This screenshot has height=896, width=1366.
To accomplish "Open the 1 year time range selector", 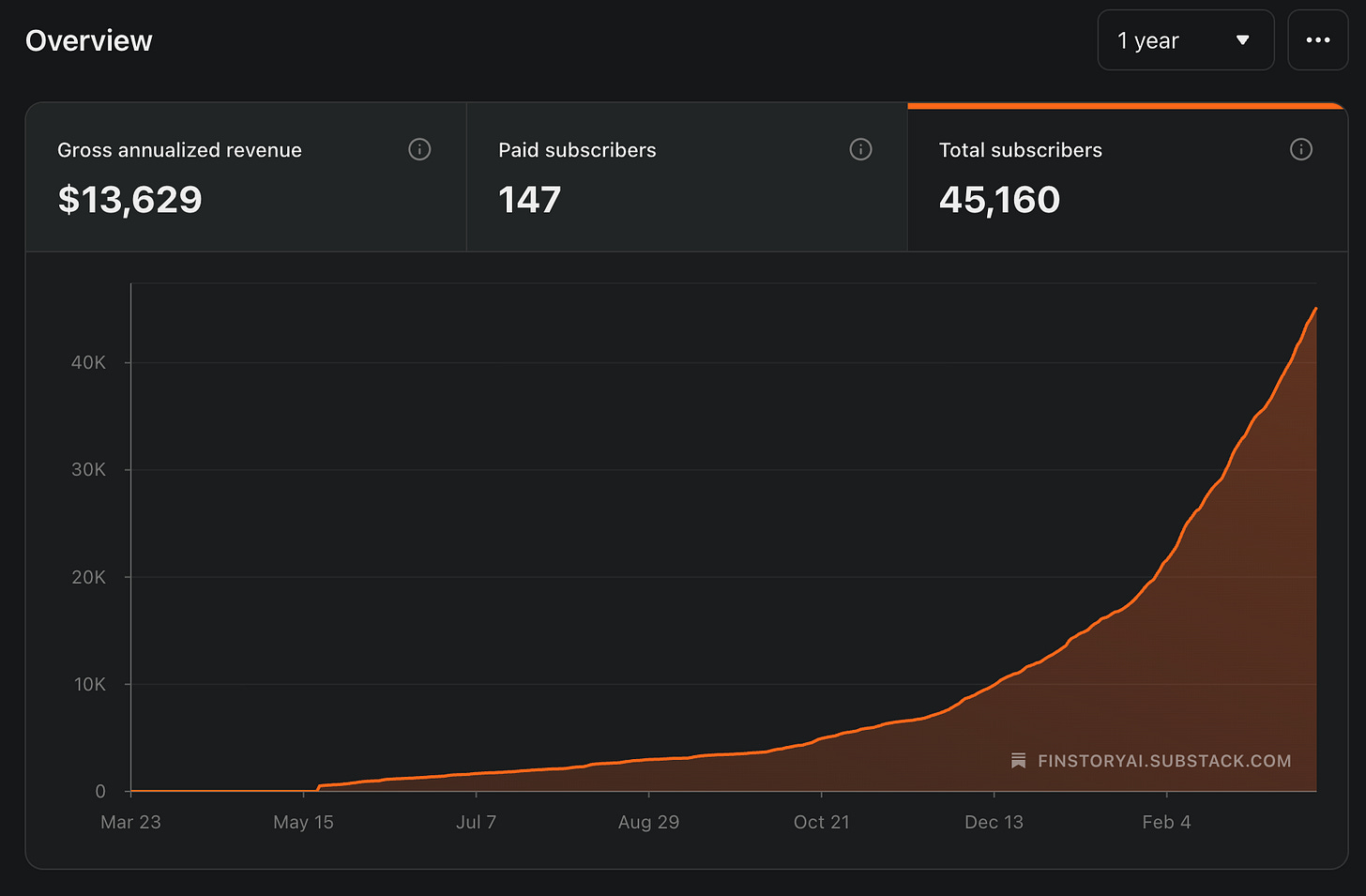I will click(1186, 40).
